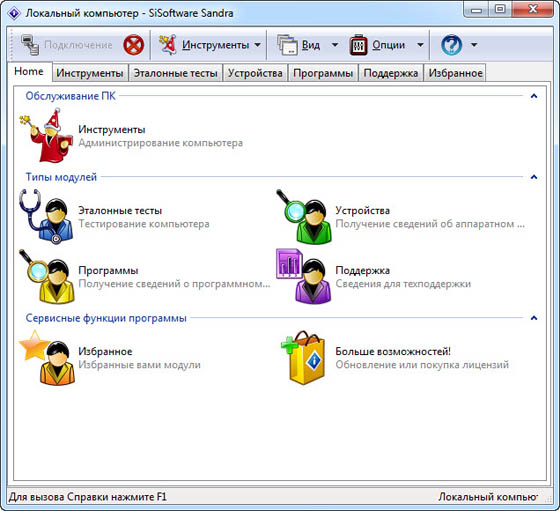
Task: Click the Устройства module title
Action: tap(362, 211)
